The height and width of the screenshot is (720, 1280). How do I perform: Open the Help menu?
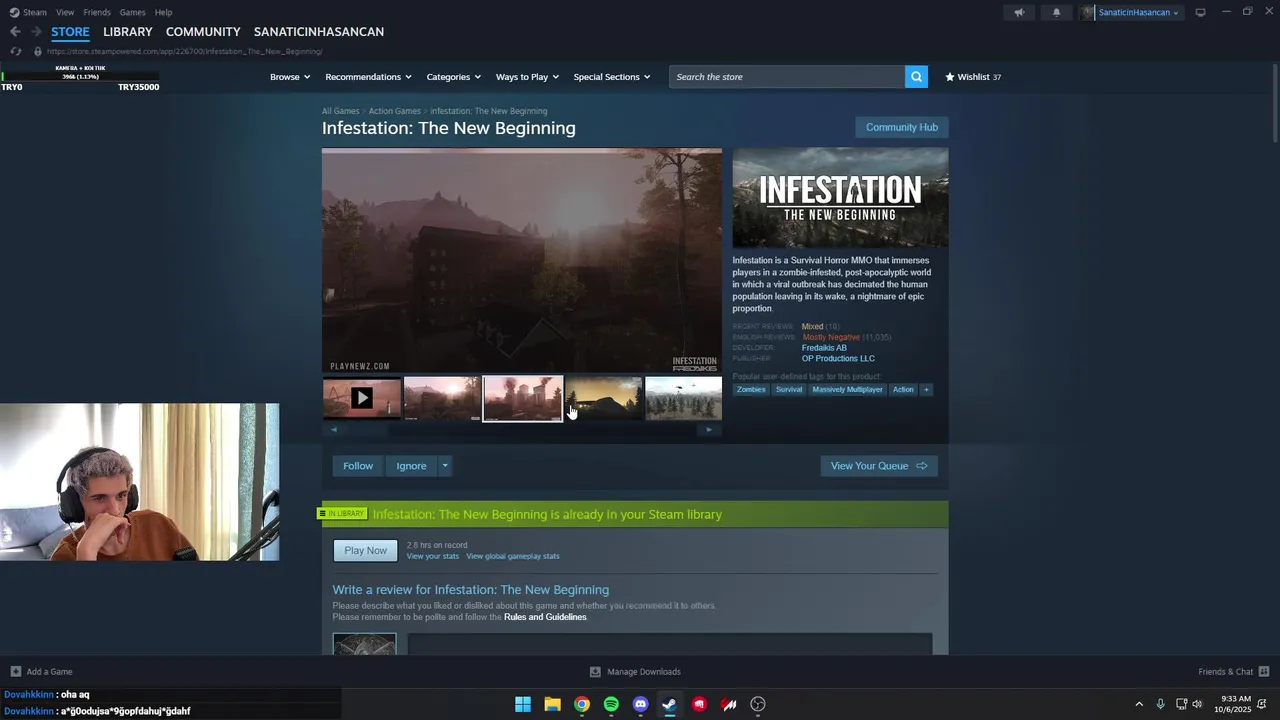(x=164, y=12)
